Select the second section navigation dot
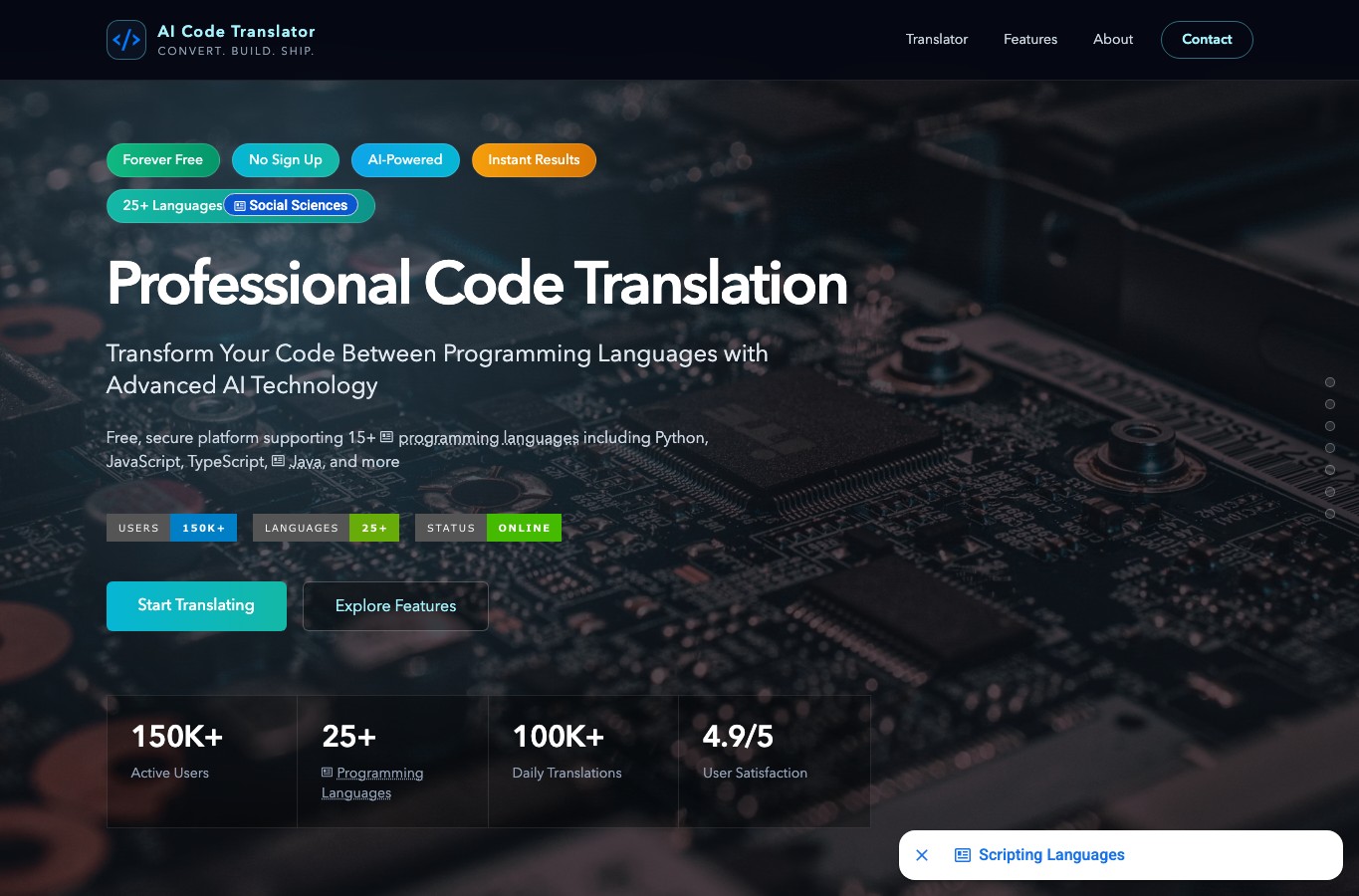Image resolution: width=1359 pixels, height=896 pixels. pos(1330,404)
